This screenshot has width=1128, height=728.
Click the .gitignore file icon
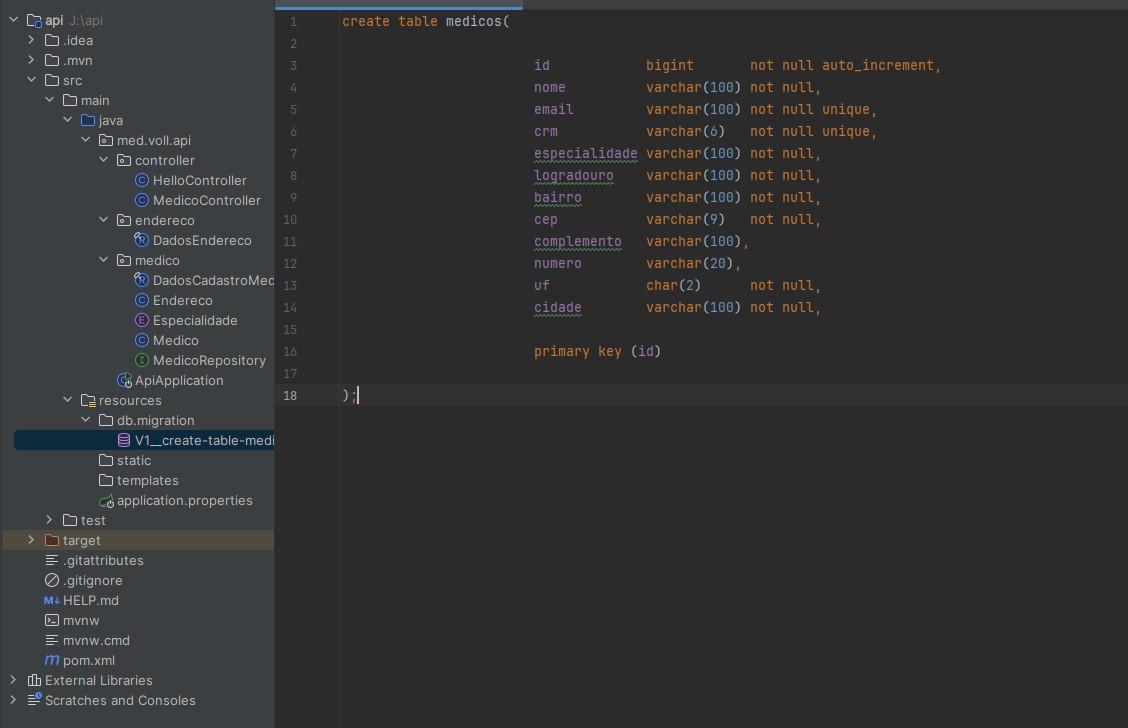52,581
